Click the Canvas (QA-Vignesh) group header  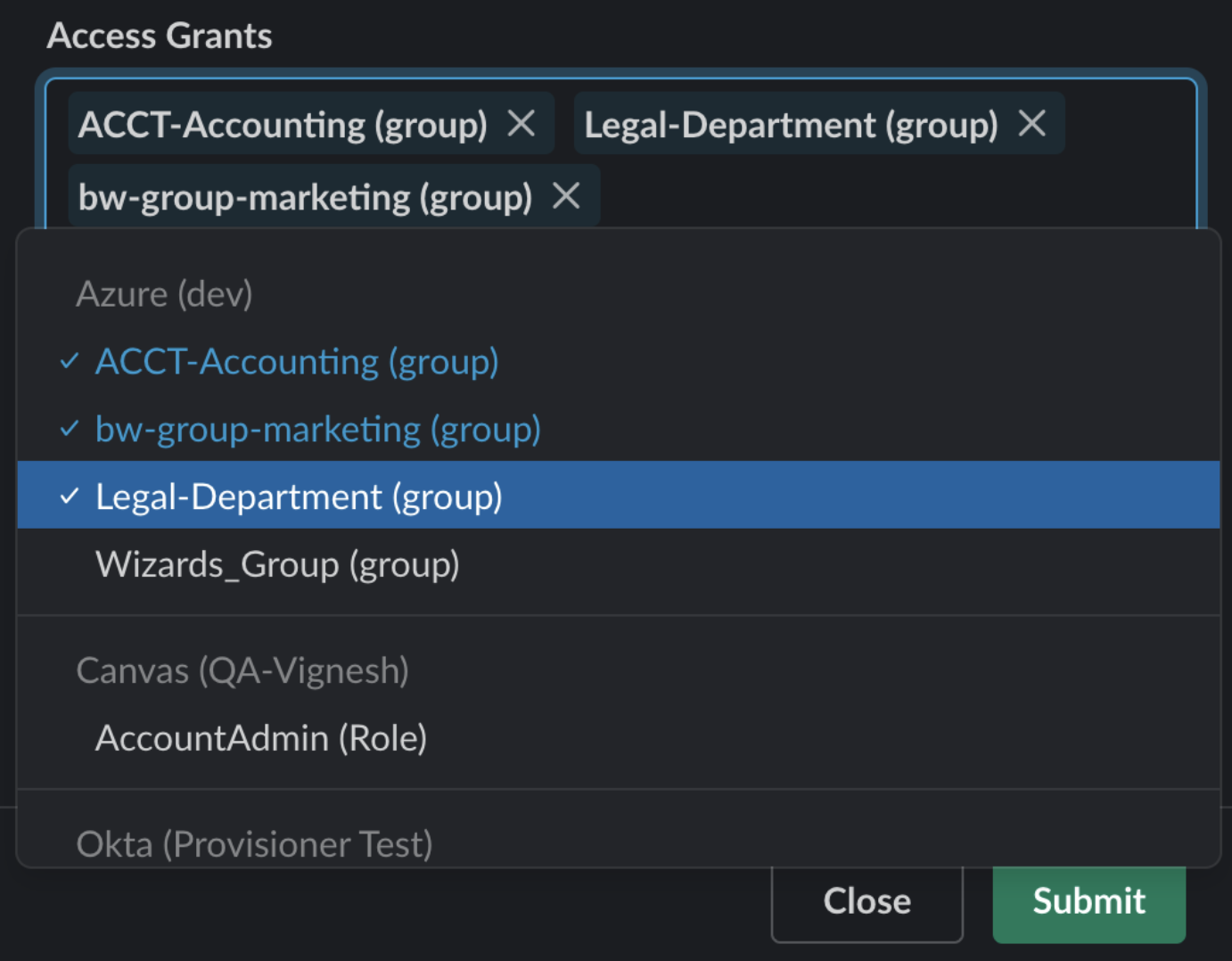coord(242,670)
